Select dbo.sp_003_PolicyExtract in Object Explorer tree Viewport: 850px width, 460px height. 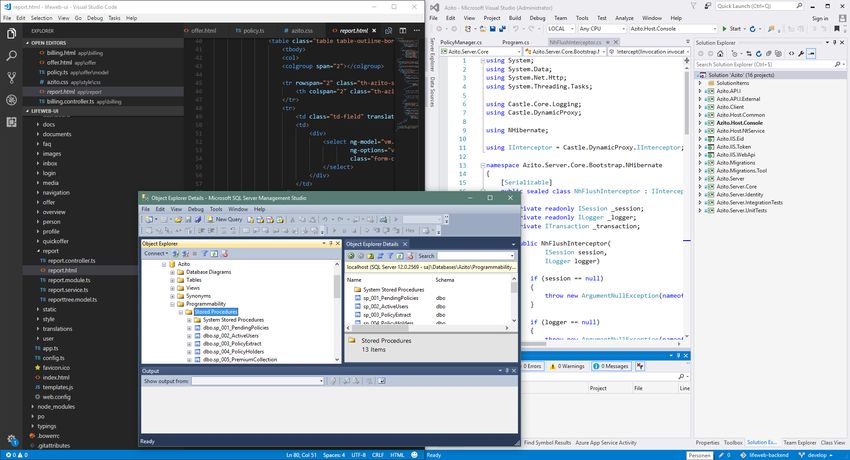231,344
